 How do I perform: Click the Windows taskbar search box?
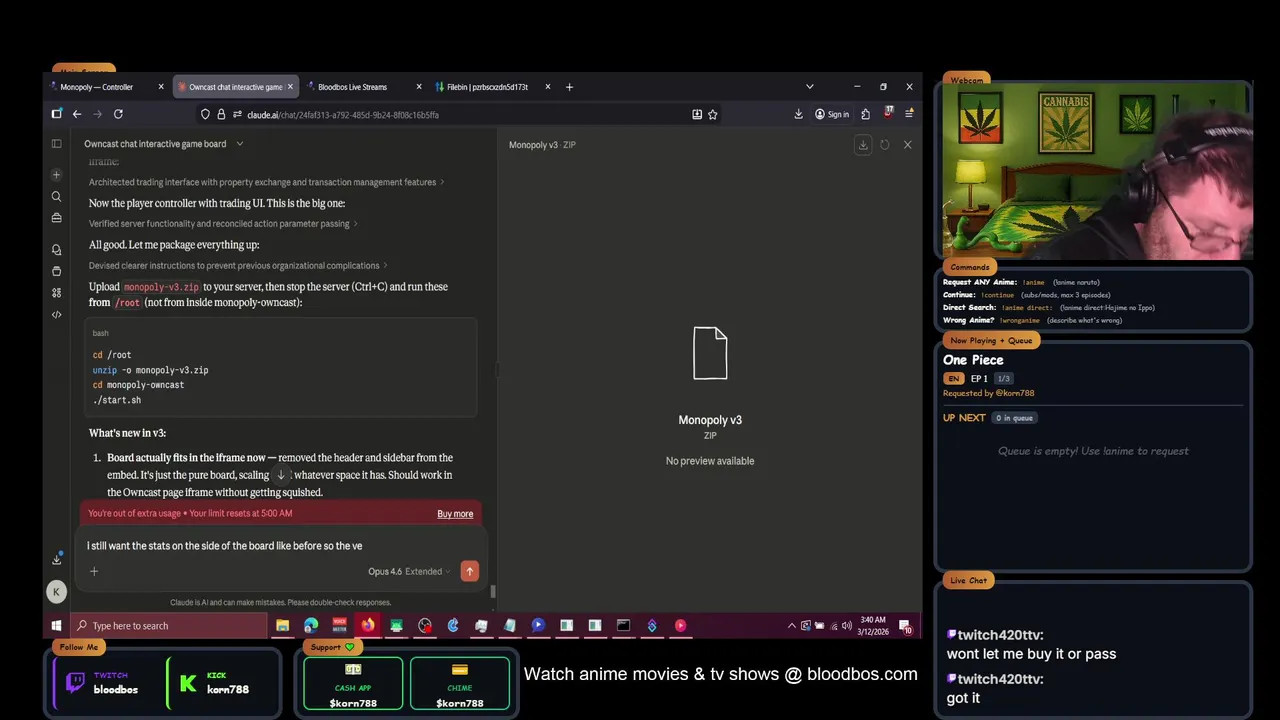(168, 626)
